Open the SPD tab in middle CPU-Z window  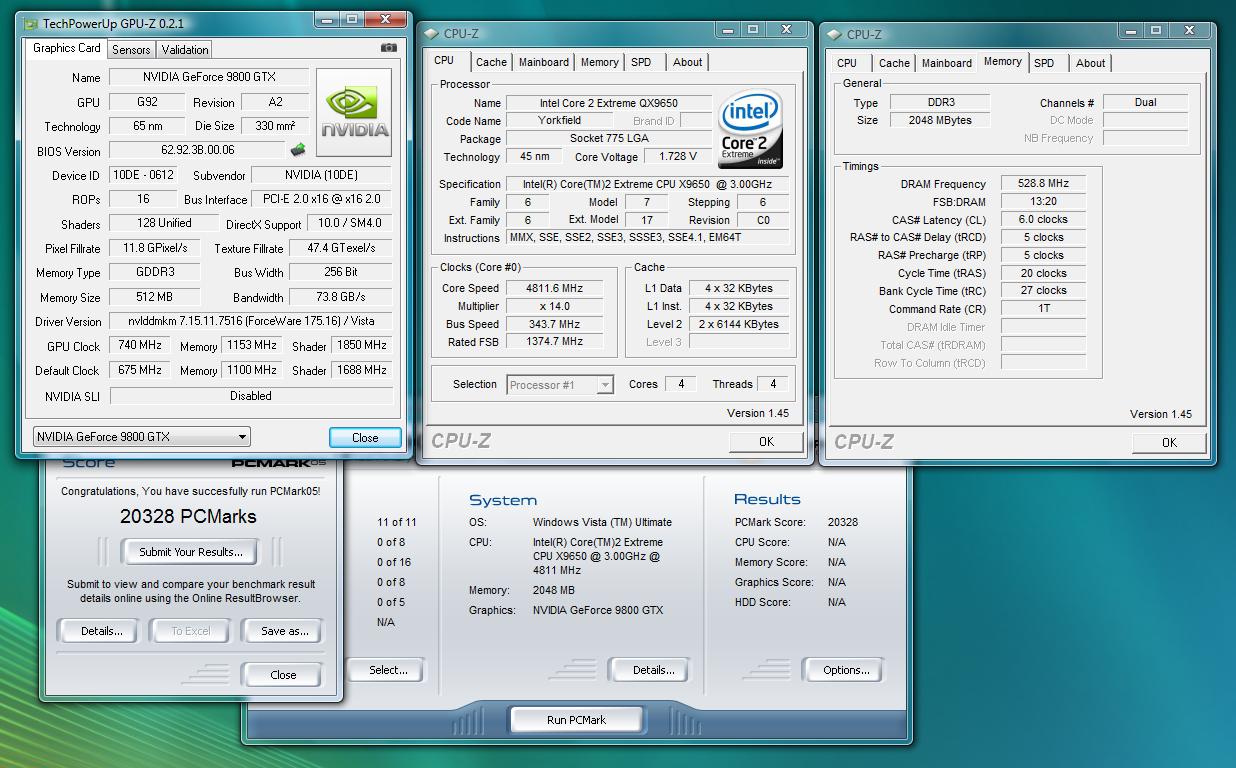pyautogui.click(x=641, y=62)
